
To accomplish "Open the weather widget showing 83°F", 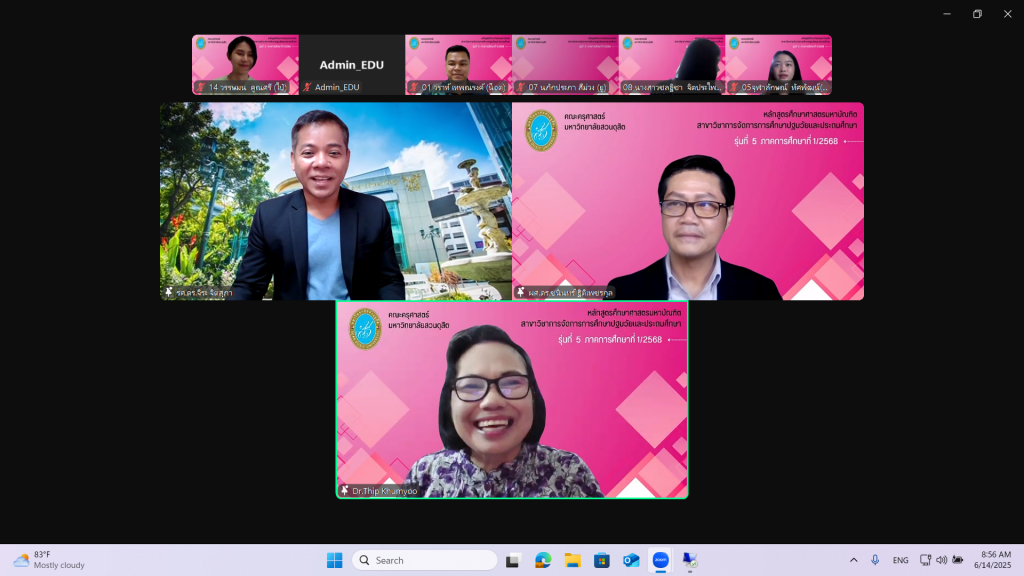I will pos(48,560).
